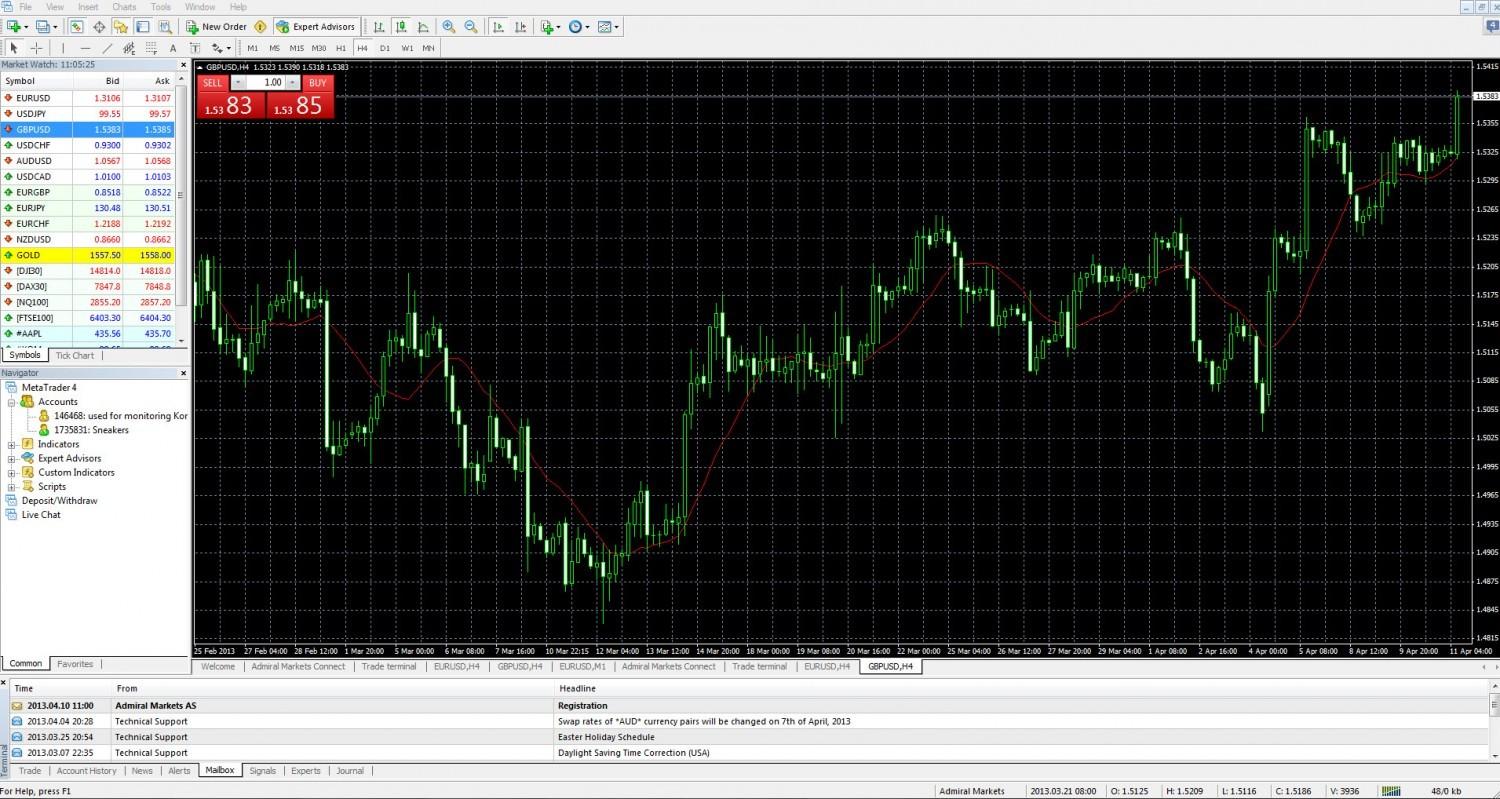Select the Fibonacci retracement tool
Image resolution: width=1500 pixels, height=799 pixels.
pyautogui.click(x=151, y=48)
